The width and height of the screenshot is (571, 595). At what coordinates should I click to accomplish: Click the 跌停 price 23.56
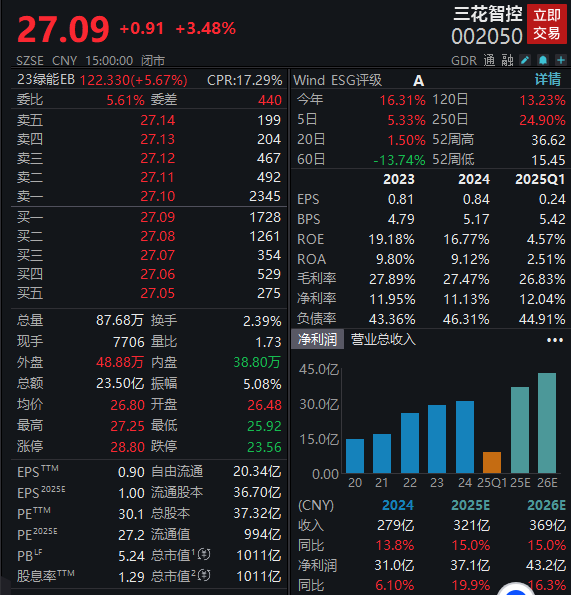[x=264, y=447]
